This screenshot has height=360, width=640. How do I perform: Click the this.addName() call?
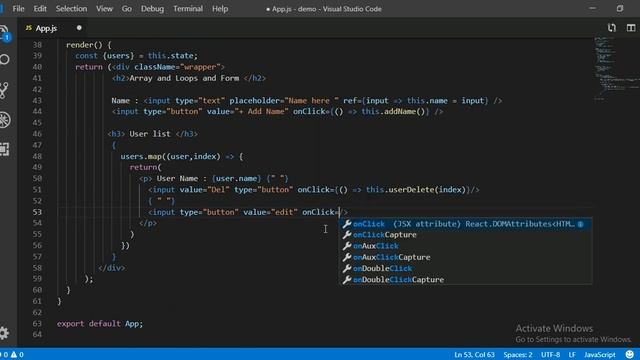pyautogui.click(x=393, y=111)
